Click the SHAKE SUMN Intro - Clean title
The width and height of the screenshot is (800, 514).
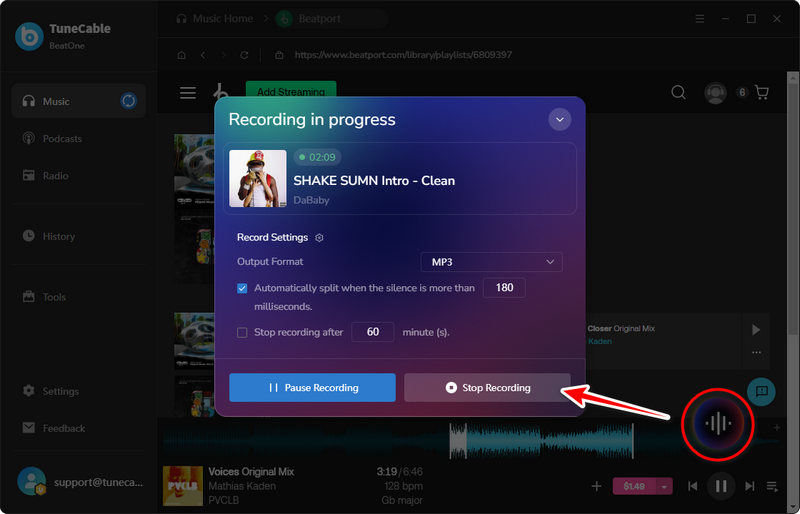click(374, 181)
